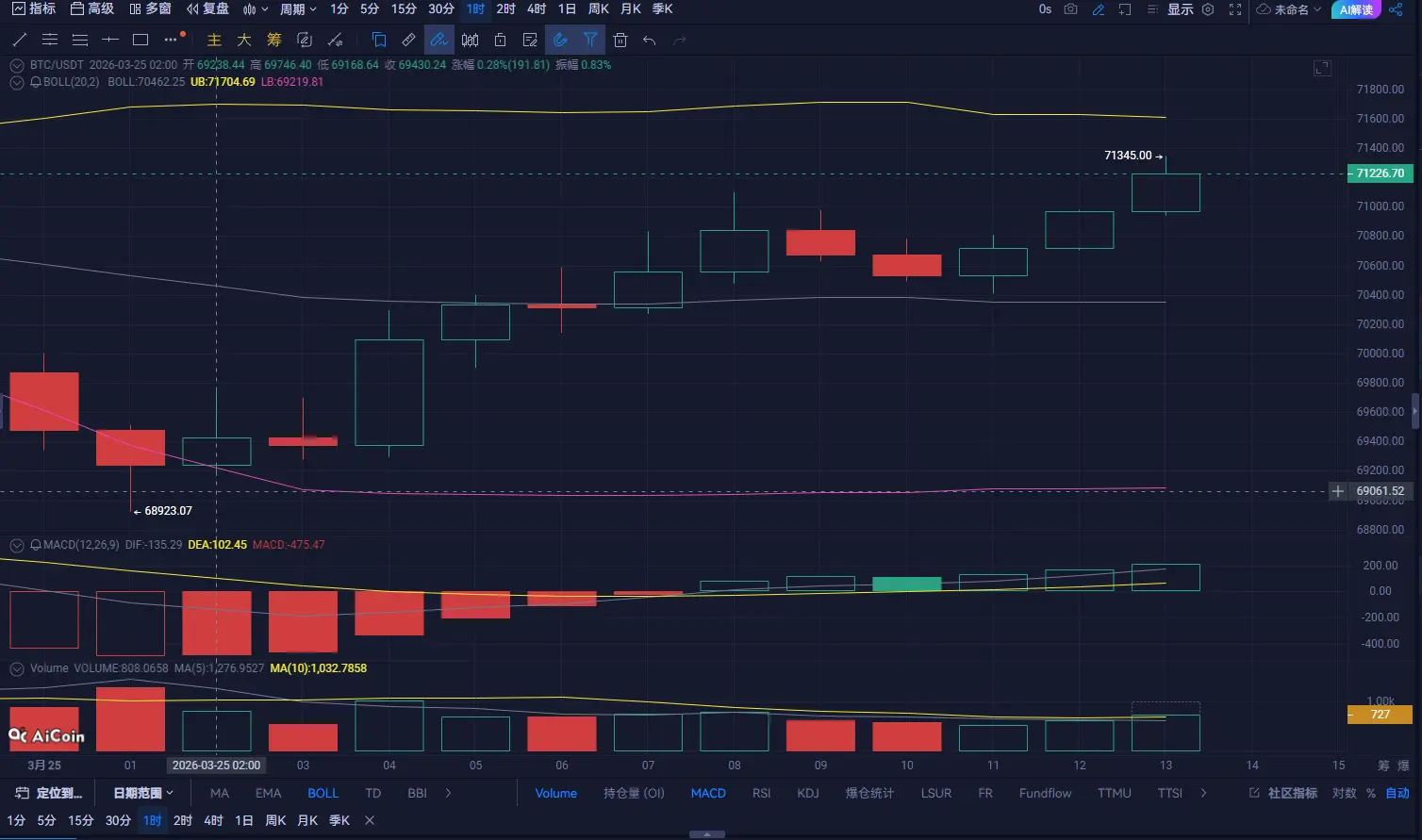Screen dimensions: 1422x840
Task: Open the chart type dropdown
Action: tap(255, 9)
